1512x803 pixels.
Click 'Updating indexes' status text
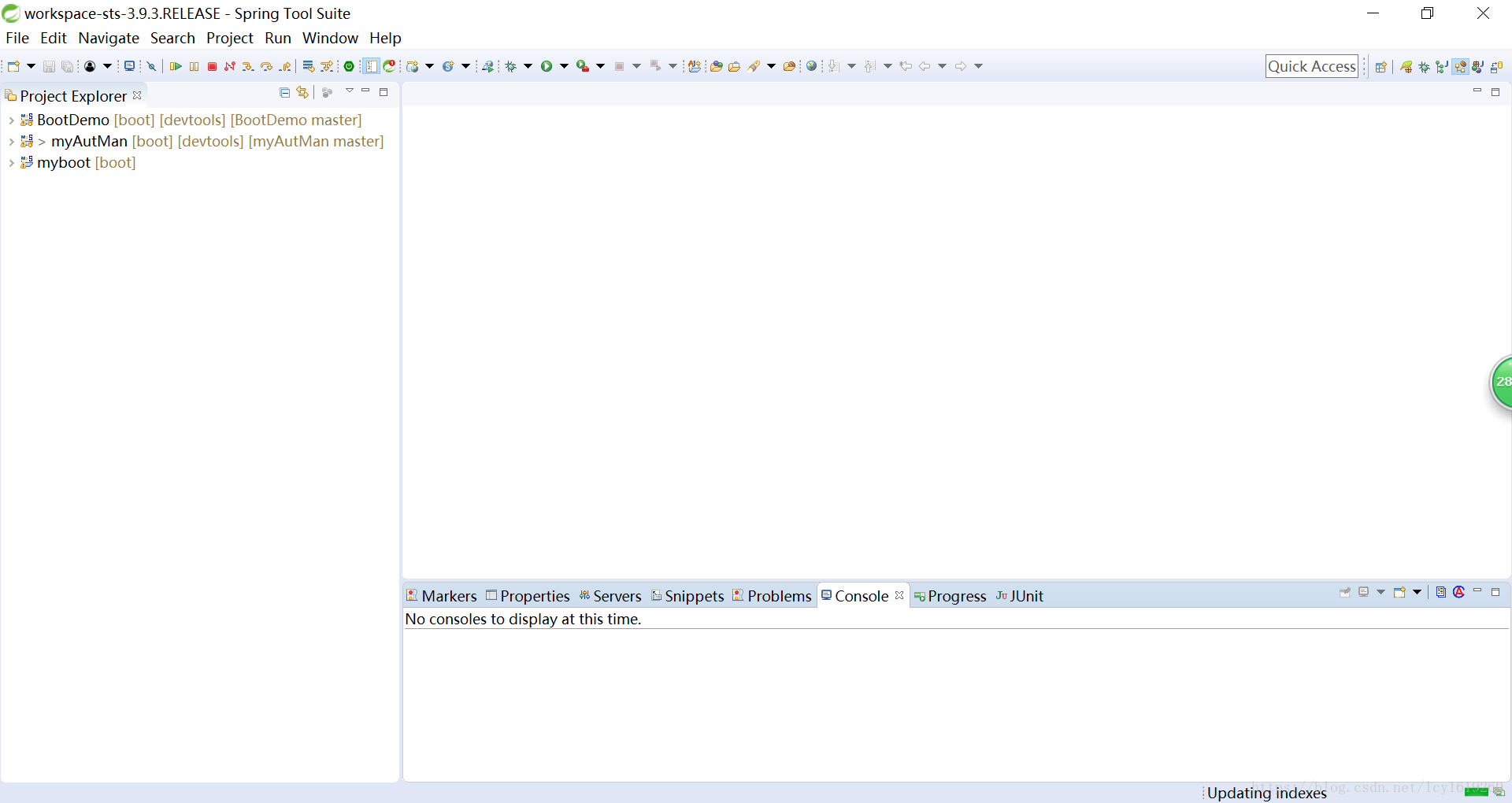(1267, 793)
